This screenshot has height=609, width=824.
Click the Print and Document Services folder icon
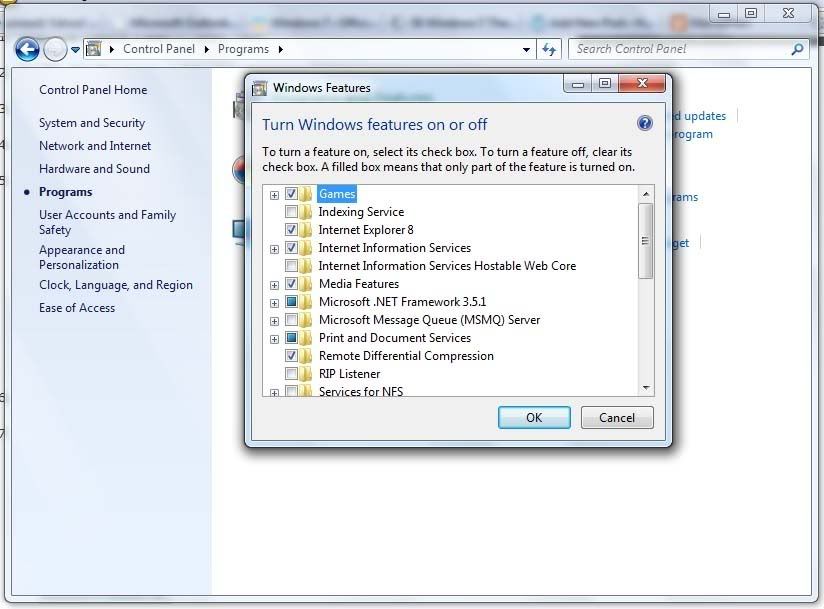[306, 338]
